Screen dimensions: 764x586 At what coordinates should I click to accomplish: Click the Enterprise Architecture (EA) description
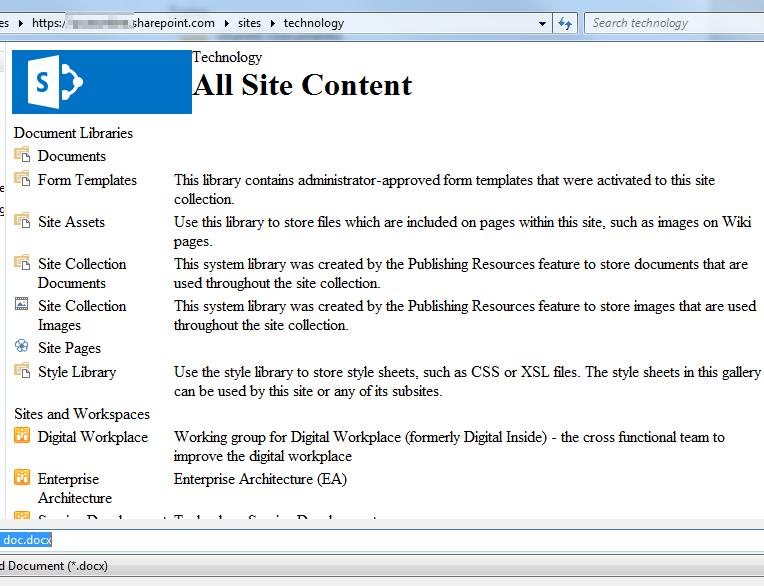(260, 479)
